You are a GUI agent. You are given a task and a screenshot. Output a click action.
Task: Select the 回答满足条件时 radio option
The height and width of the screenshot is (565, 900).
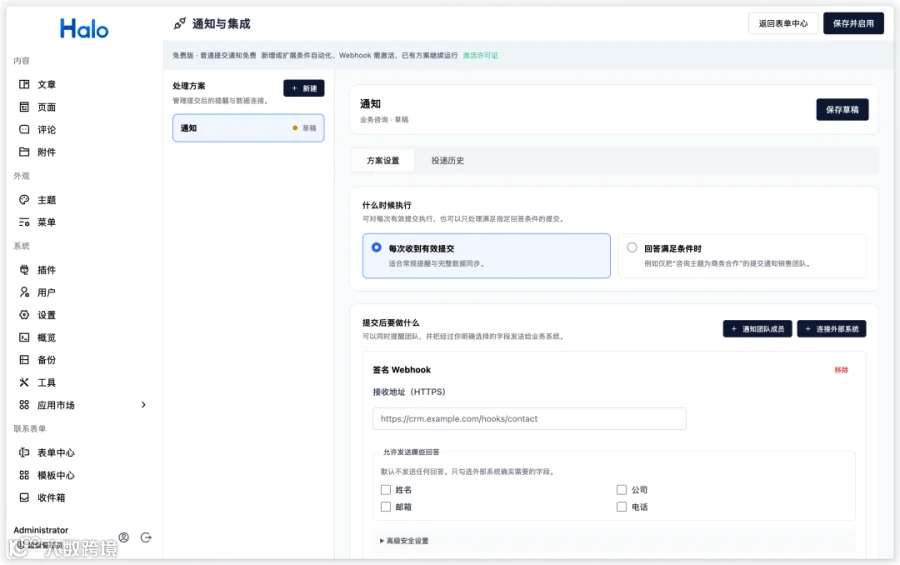click(632, 247)
